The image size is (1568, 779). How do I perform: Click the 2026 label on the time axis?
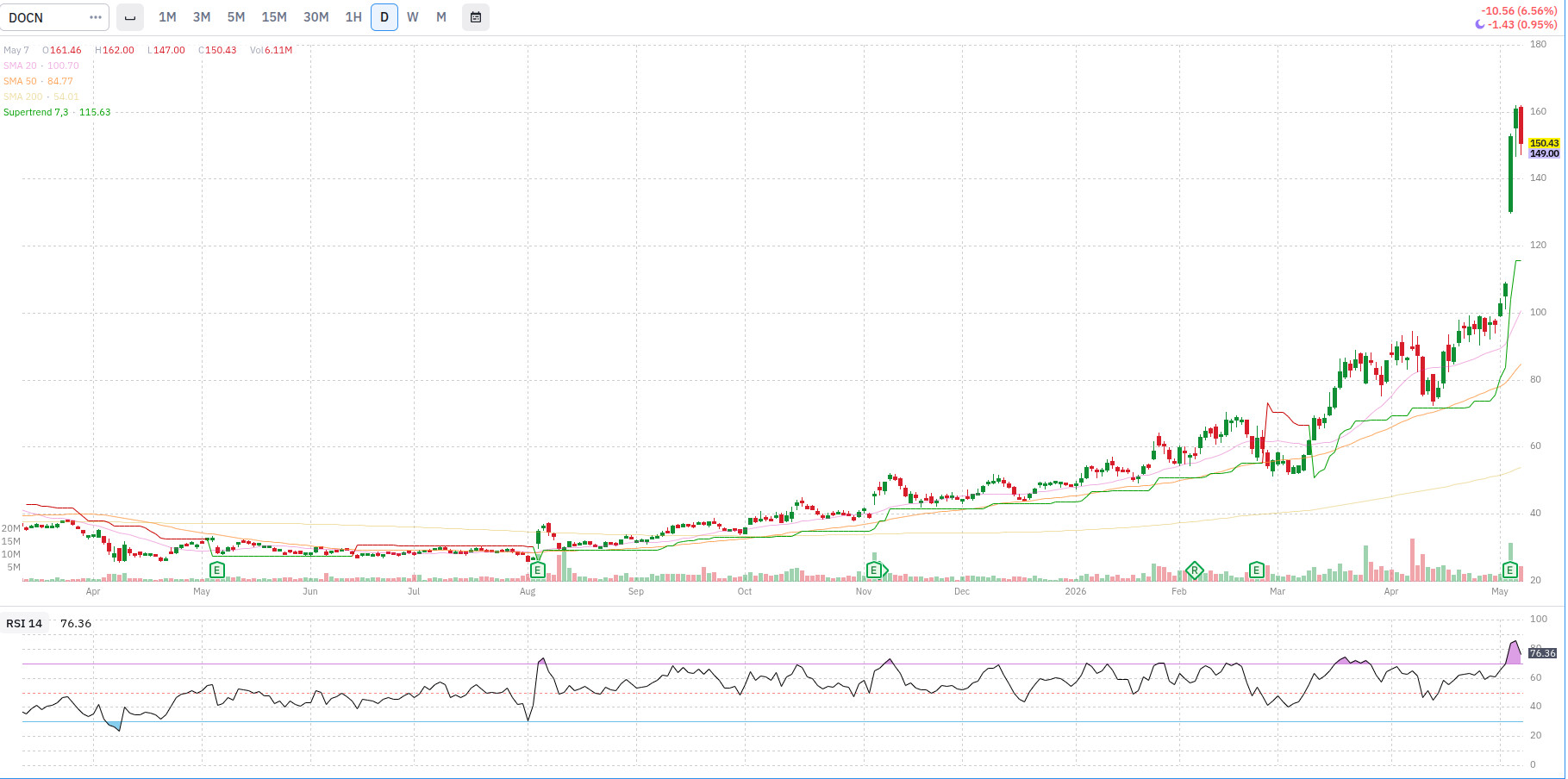[x=1076, y=591]
